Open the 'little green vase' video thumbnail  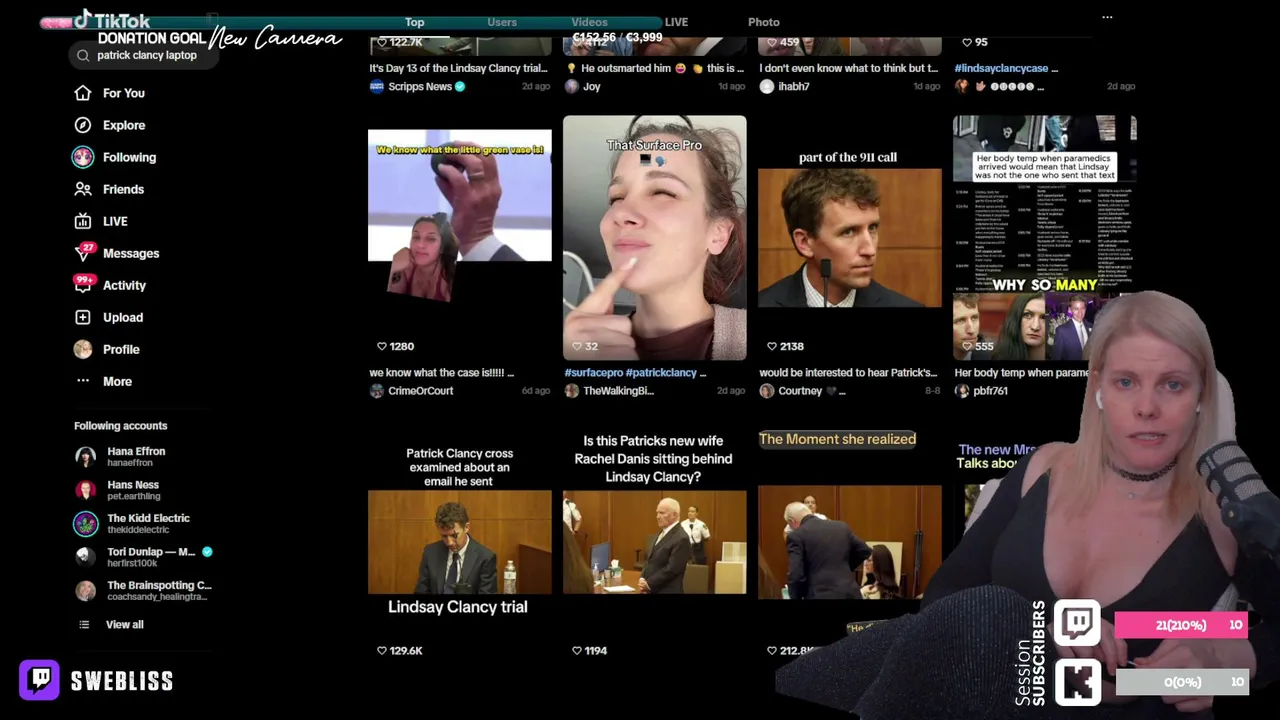(460, 238)
